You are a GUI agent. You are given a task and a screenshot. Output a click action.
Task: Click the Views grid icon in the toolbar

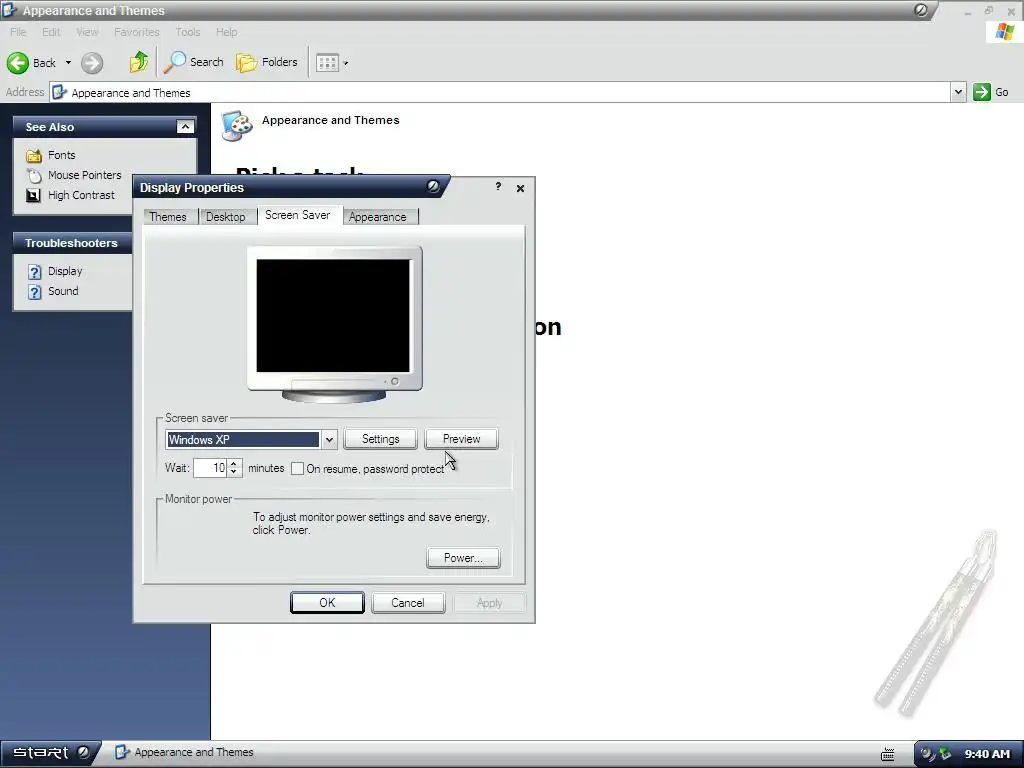(327, 63)
